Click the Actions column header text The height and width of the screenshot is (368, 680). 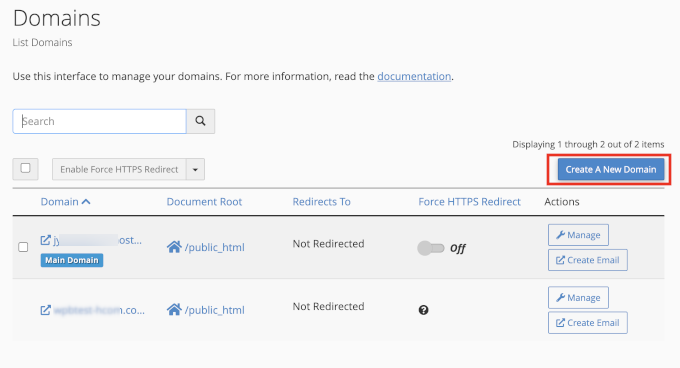(x=562, y=202)
